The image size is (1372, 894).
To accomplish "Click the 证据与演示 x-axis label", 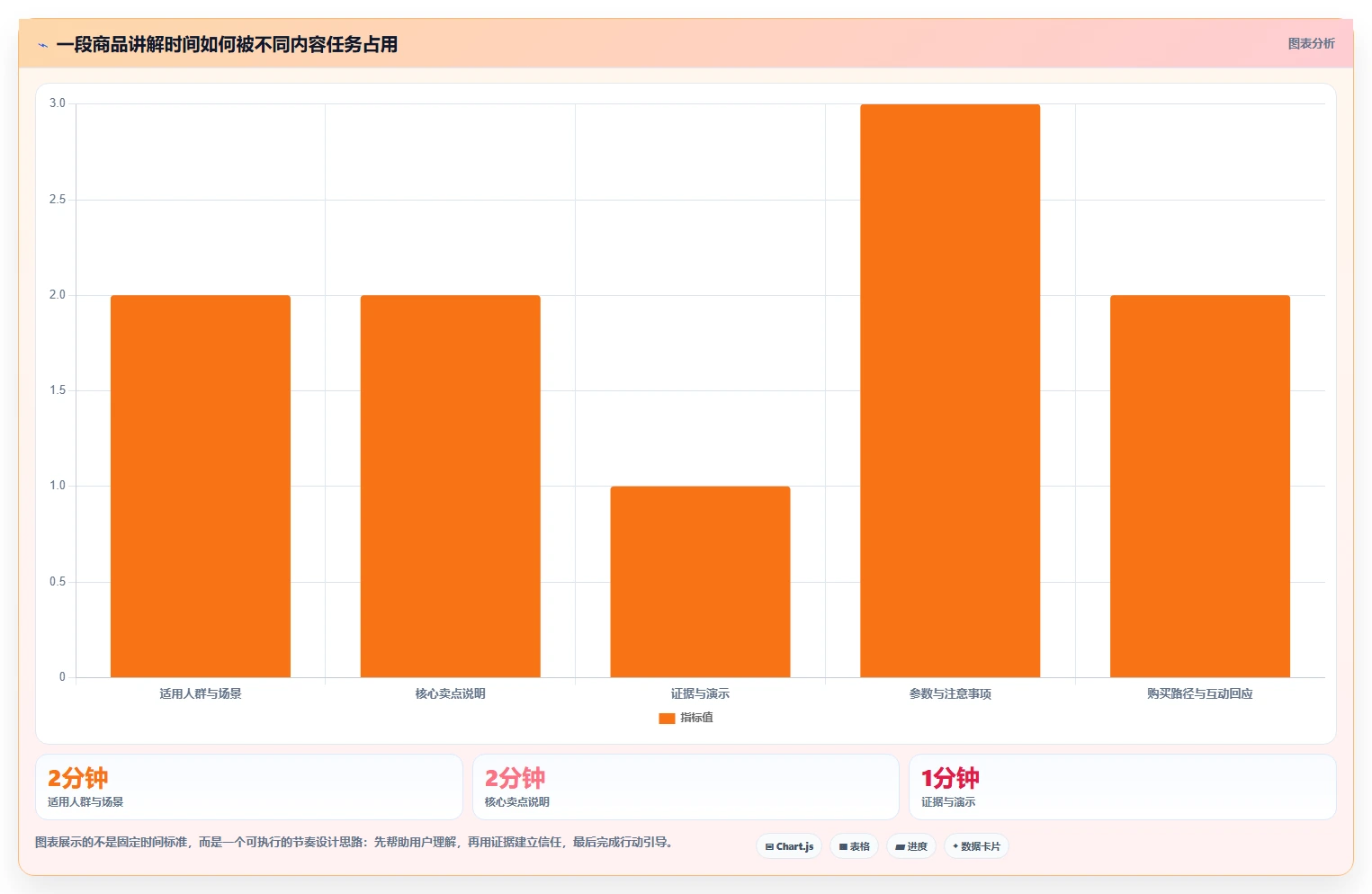I will point(700,693).
